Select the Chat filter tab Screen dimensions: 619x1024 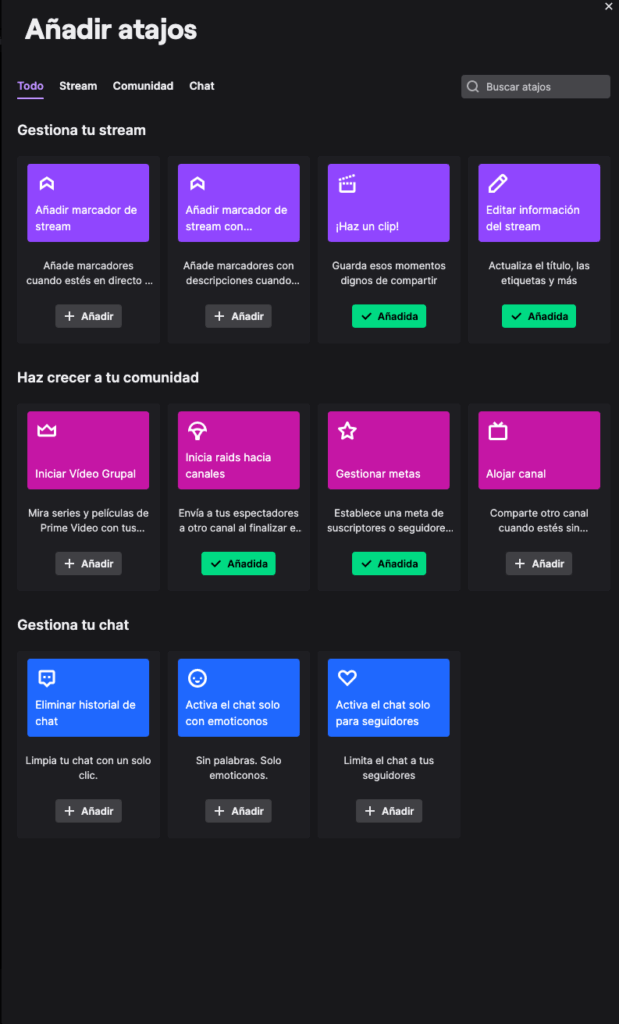(201, 86)
